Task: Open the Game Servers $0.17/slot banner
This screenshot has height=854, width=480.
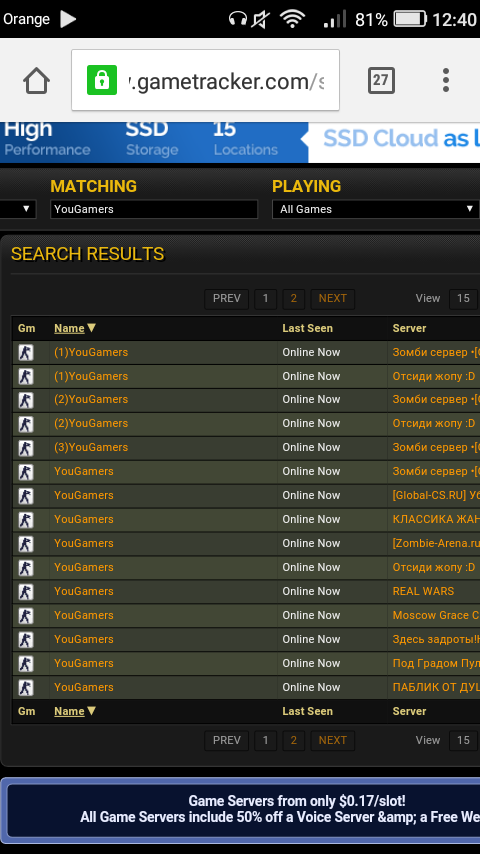Action: click(240, 809)
